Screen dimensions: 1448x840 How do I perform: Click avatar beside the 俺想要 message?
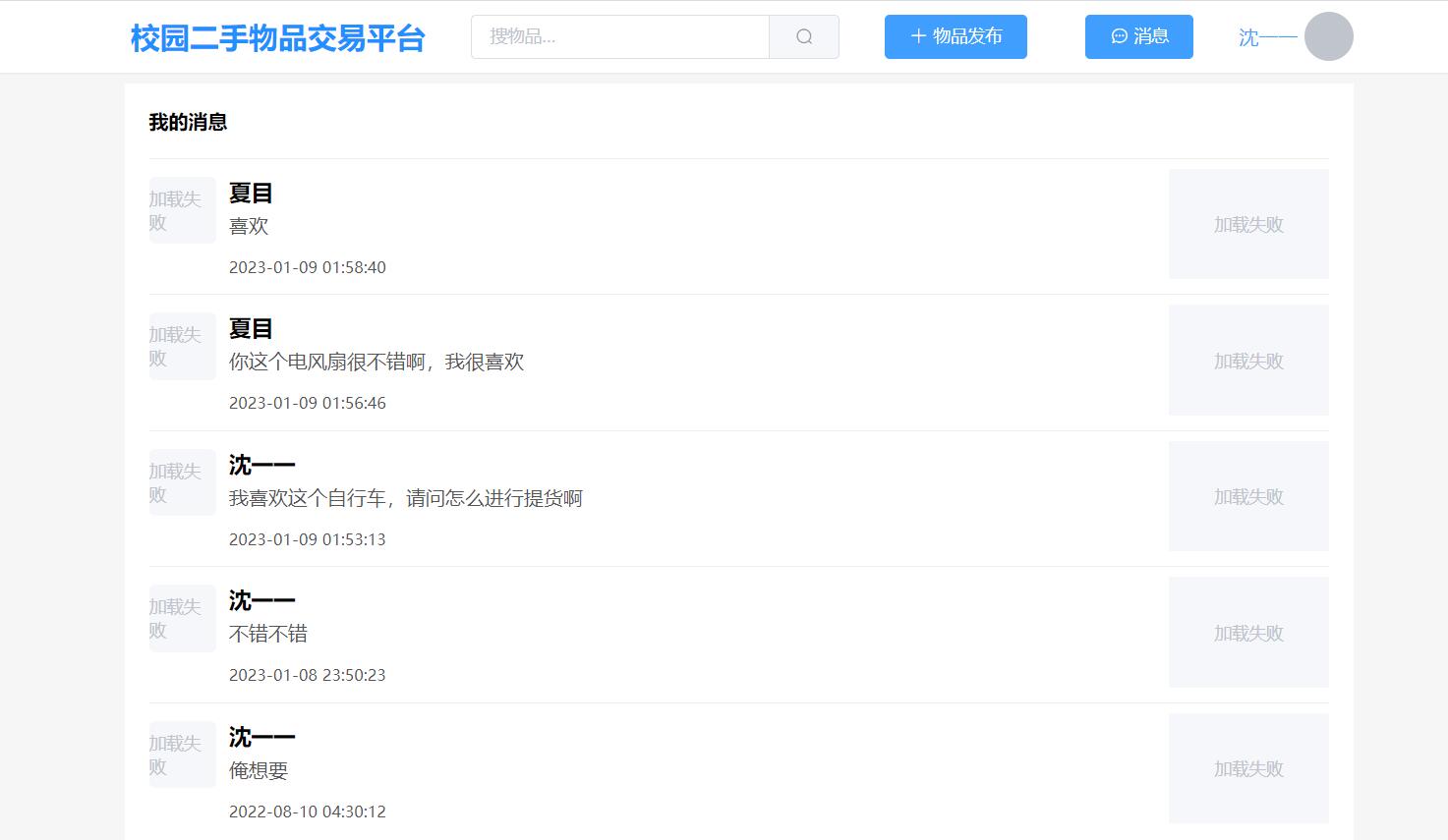[182, 755]
